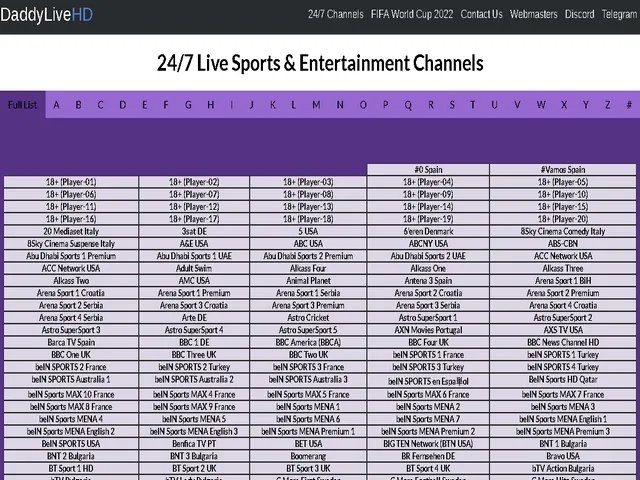Open the 24/7 Channels menu item
640x480 pixels.
pyautogui.click(x=335, y=15)
